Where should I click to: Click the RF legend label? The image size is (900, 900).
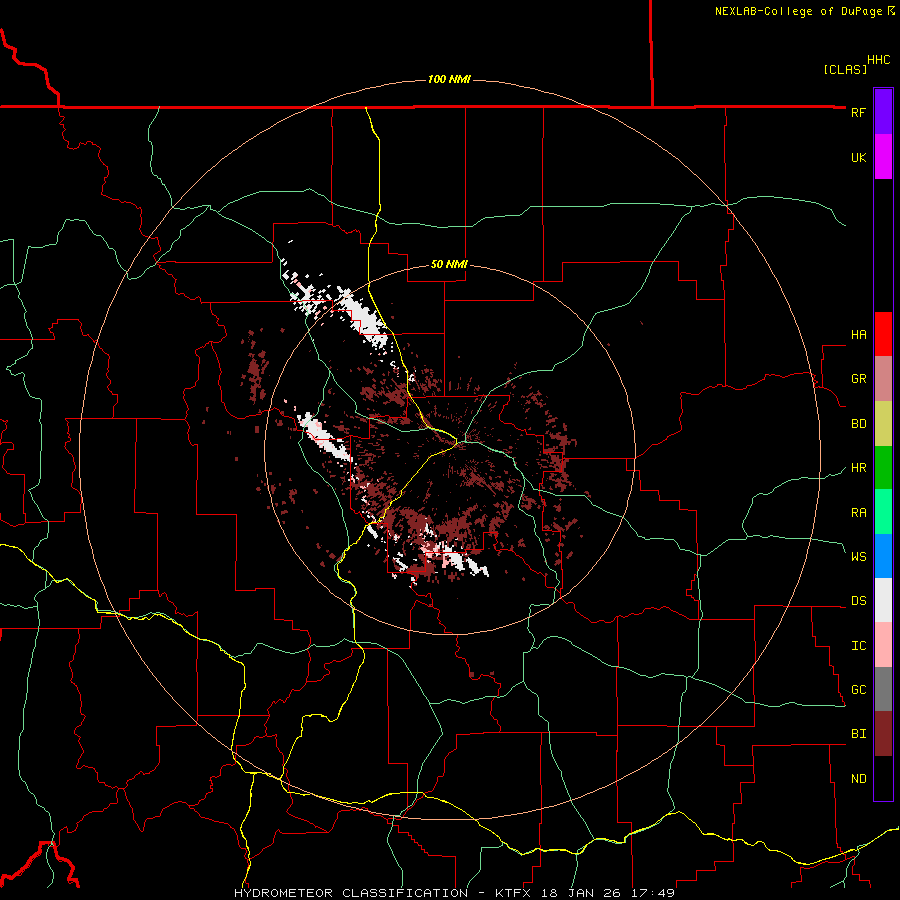pyautogui.click(x=858, y=112)
